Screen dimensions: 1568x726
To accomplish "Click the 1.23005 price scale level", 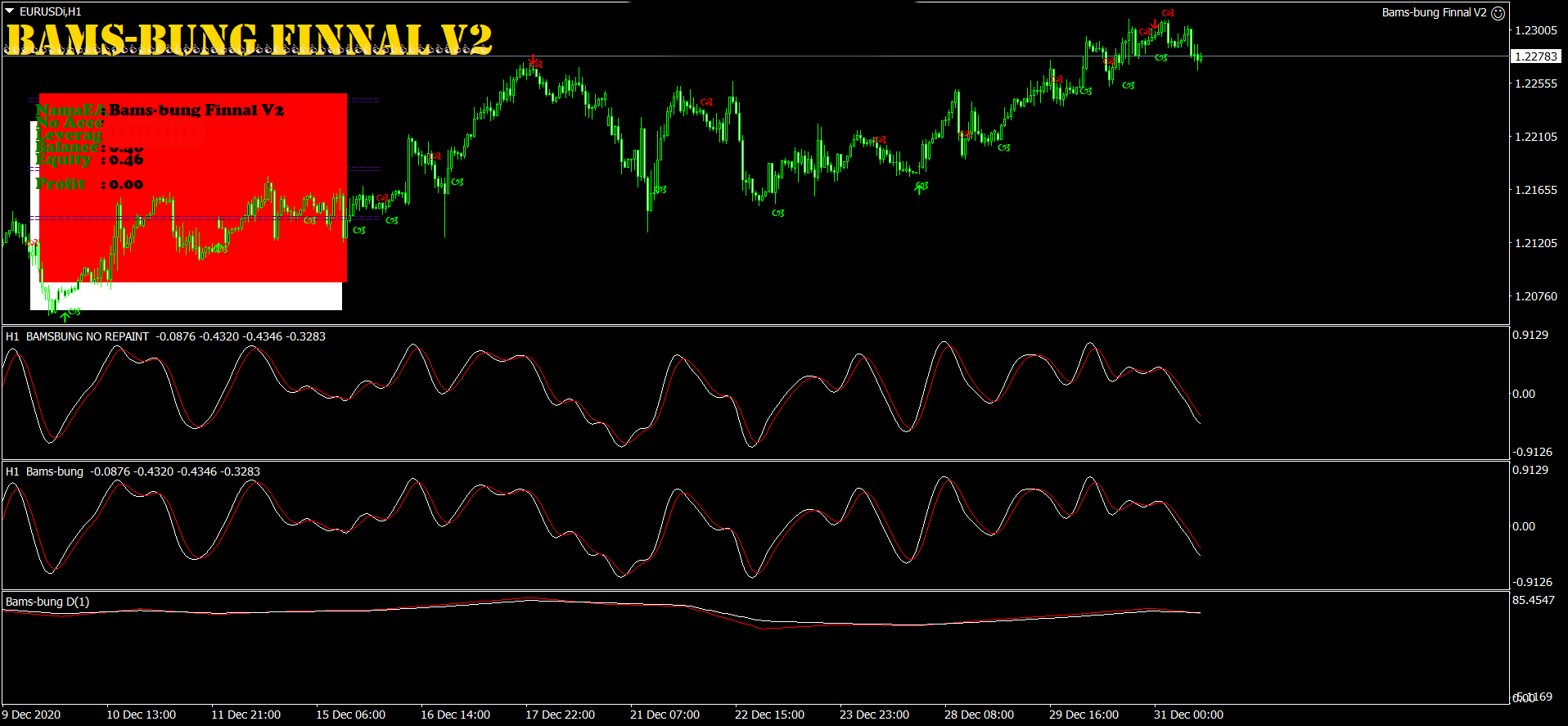I will (1535, 30).
